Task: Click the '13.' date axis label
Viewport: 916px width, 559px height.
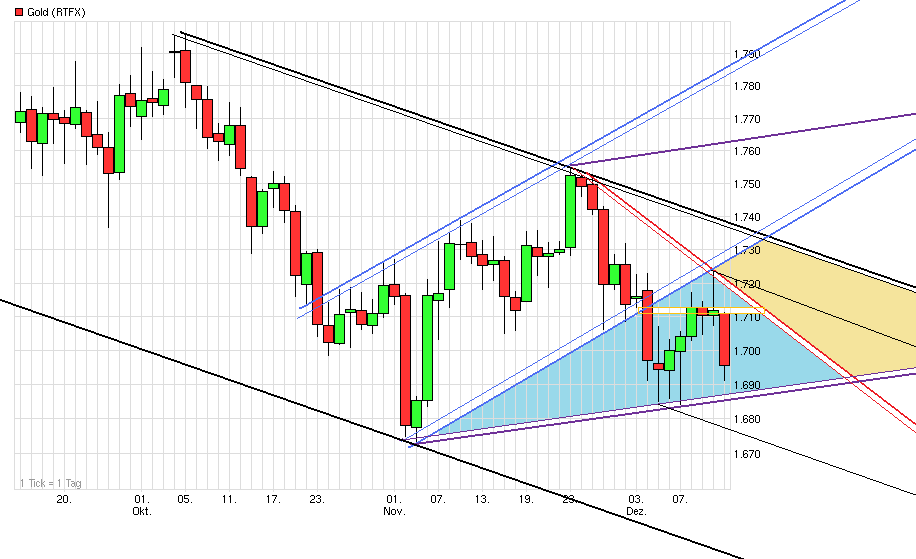Action: [x=482, y=499]
